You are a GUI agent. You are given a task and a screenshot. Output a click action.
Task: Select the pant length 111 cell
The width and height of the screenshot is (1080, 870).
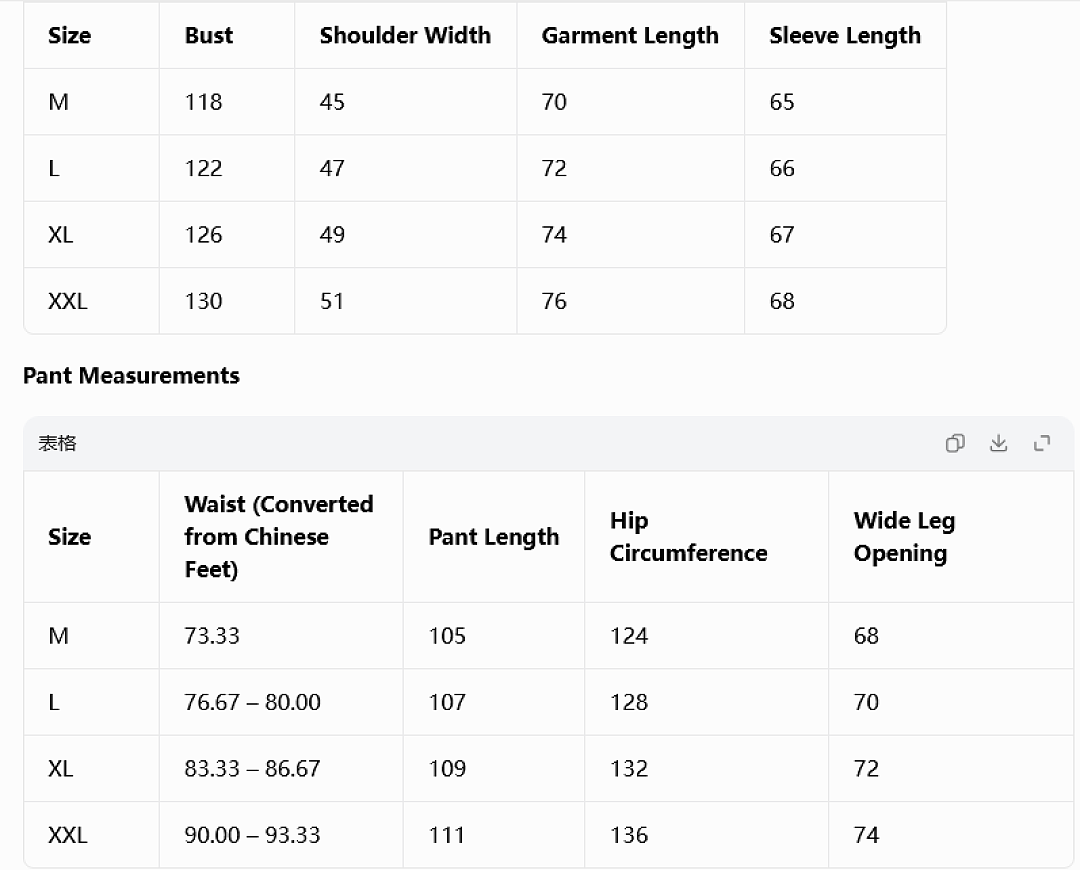click(494, 835)
